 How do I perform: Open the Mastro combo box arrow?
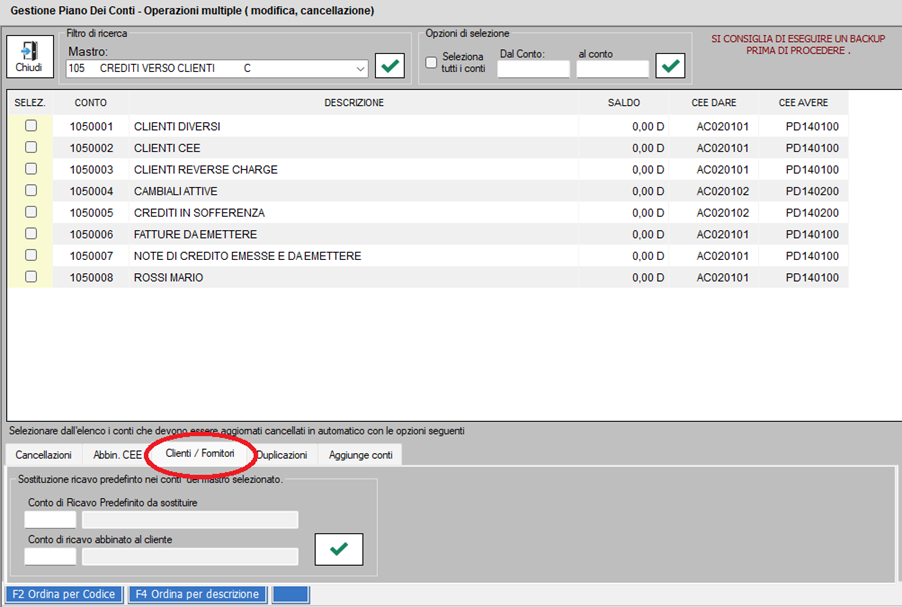click(x=360, y=68)
